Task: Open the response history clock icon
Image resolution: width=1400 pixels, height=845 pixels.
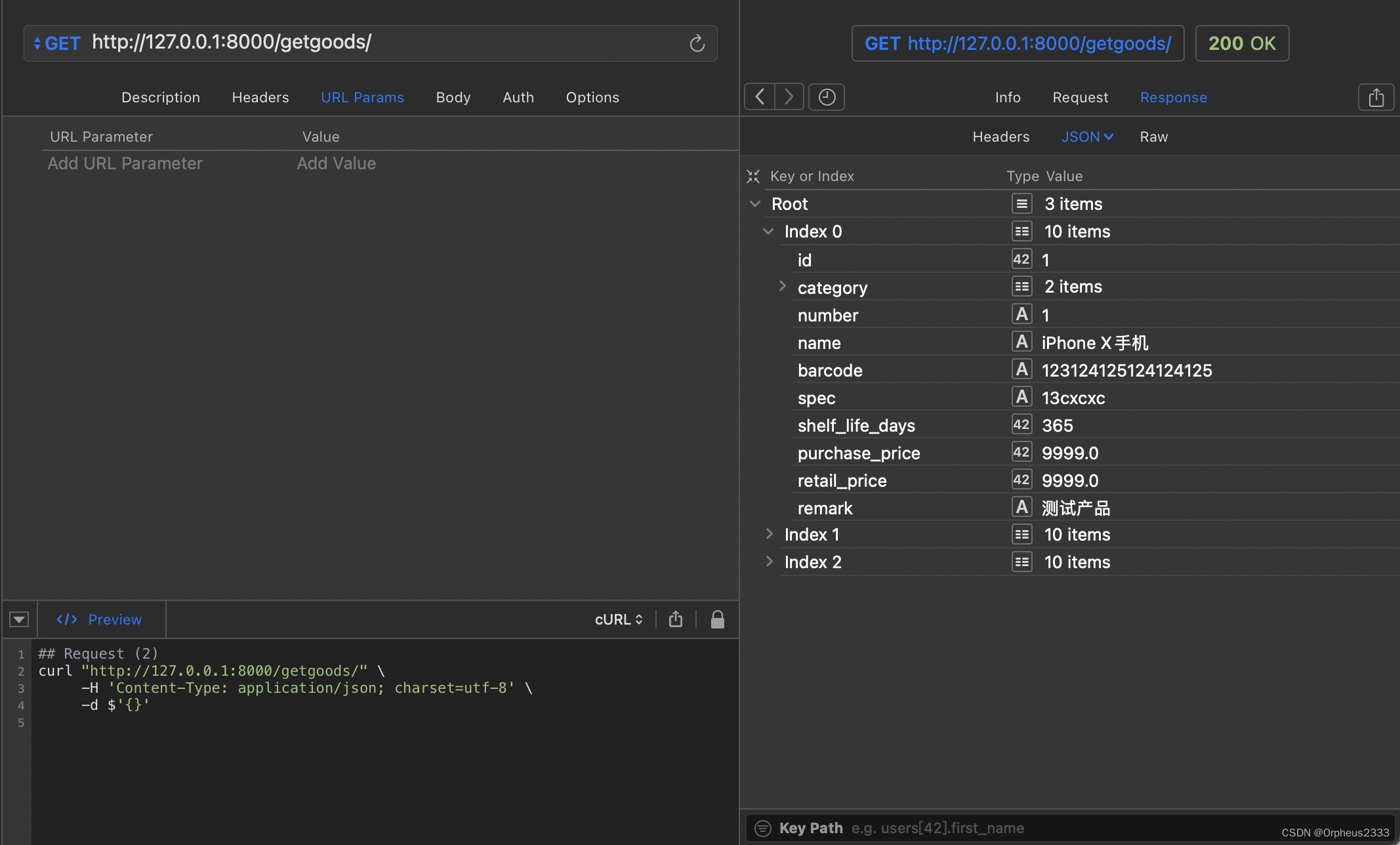Action: point(827,97)
